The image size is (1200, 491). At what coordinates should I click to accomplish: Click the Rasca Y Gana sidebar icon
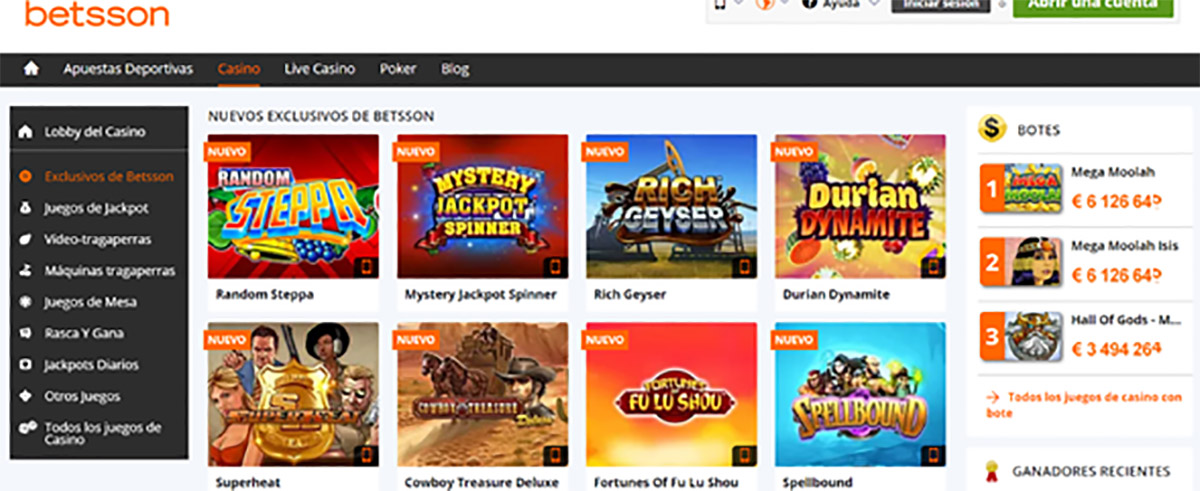(x=26, y=333)
